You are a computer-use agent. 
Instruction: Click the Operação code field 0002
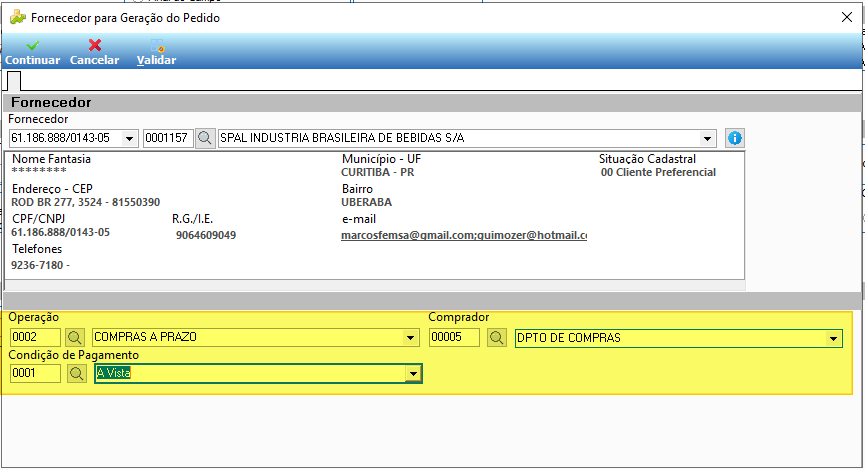[x=35, y=337]
